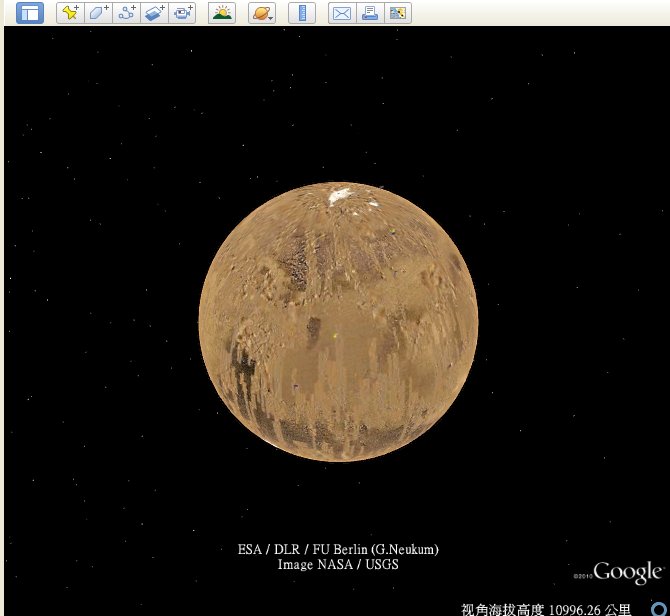The width and height of the screenshot is (670, 616).
Task: Click the center of the Mars globe
Action: [338, 322]
